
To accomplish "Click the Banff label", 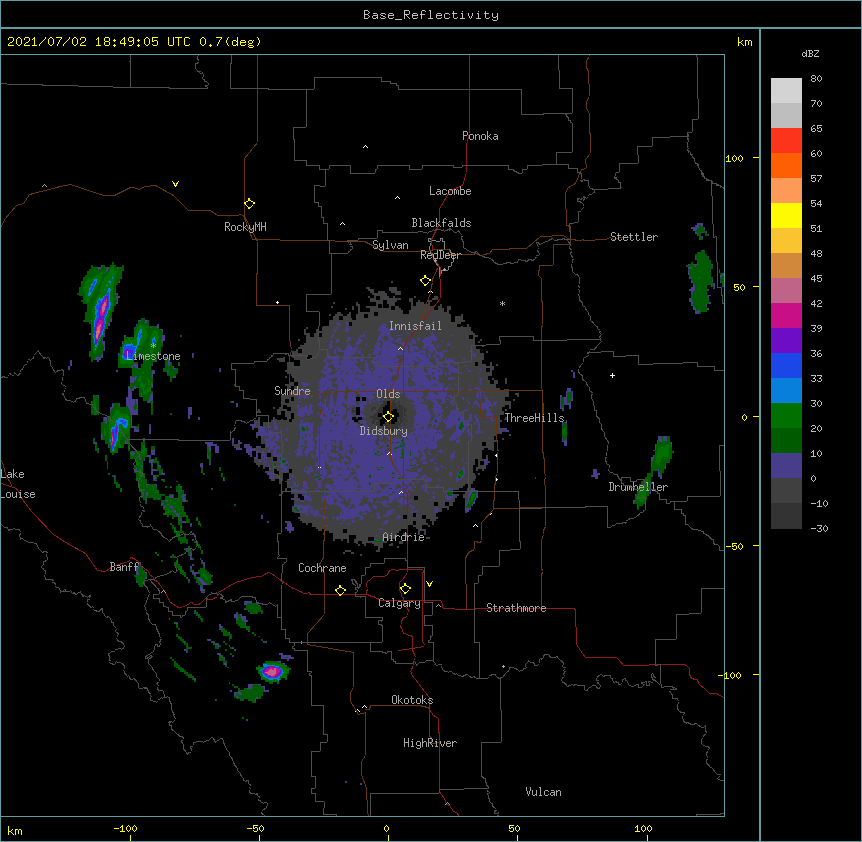I will 124,567.
